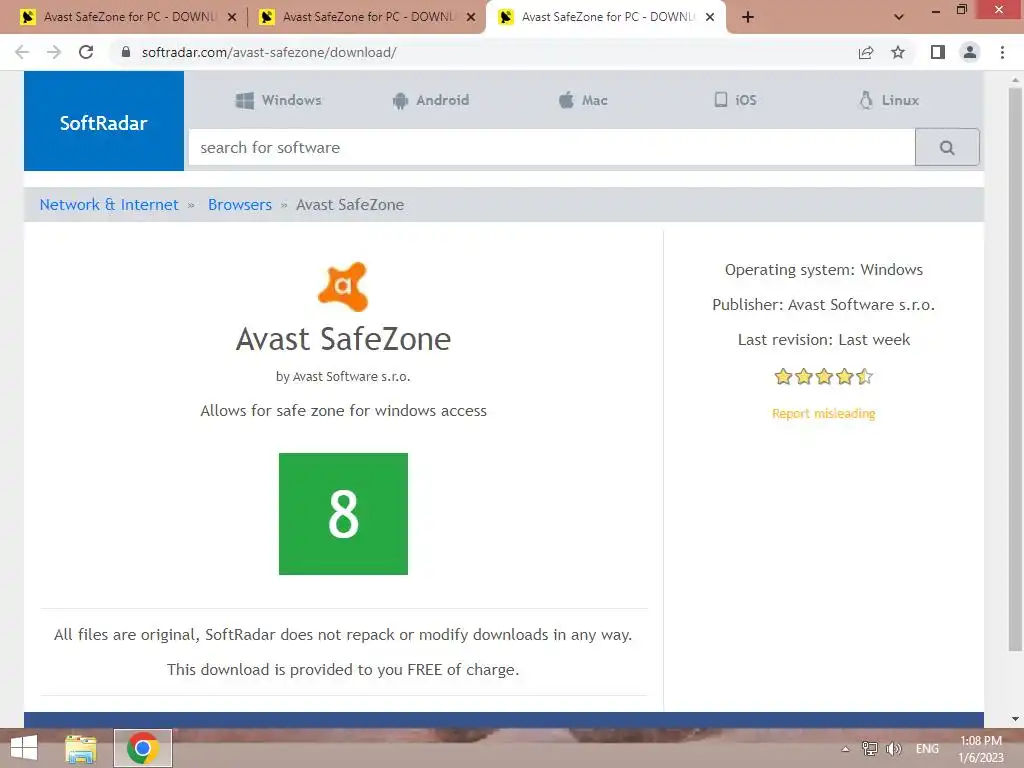Click Avast SafeZone title text

pyautogui.click(x=344, y=339)
